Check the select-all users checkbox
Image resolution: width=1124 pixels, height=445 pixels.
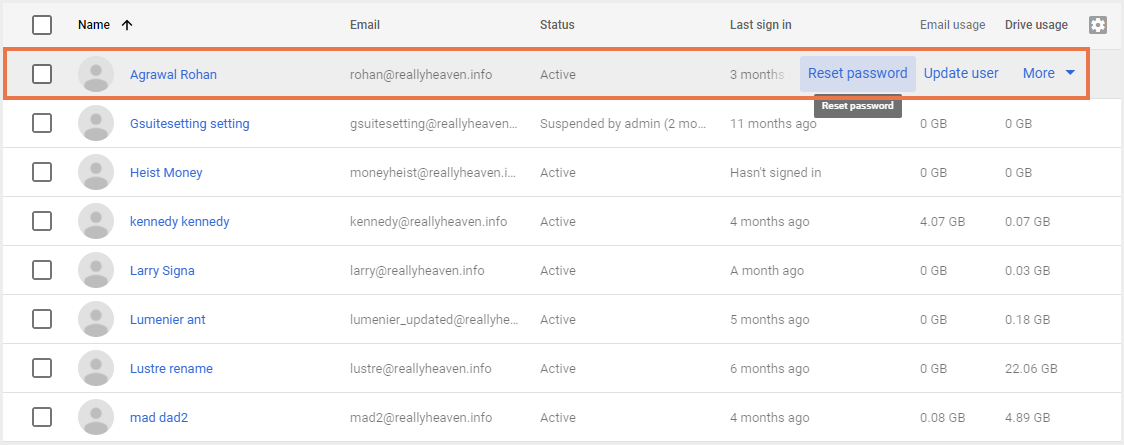[42, 25]
